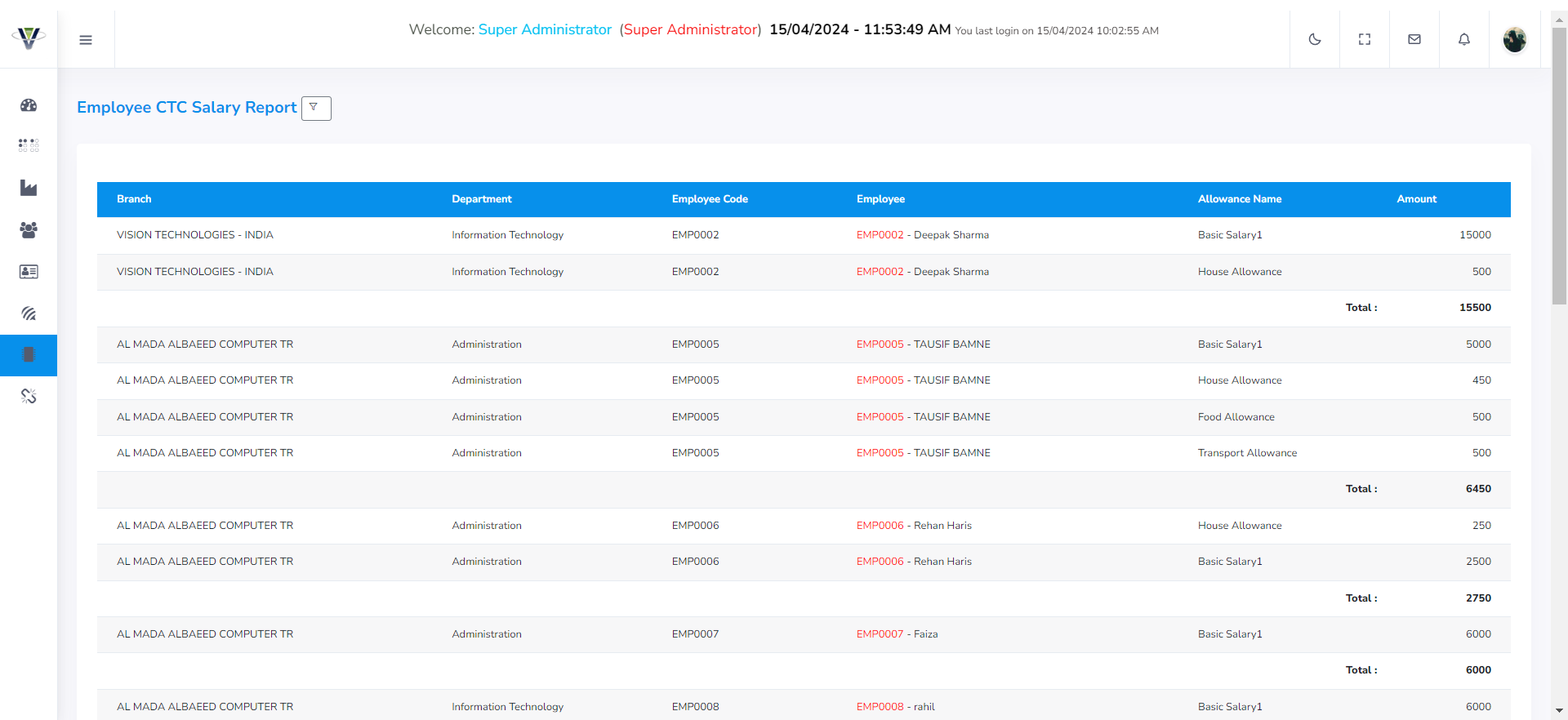Click the Employee Code column header
The height and width of the screenshot is (720, 1568).
point(710,199)
